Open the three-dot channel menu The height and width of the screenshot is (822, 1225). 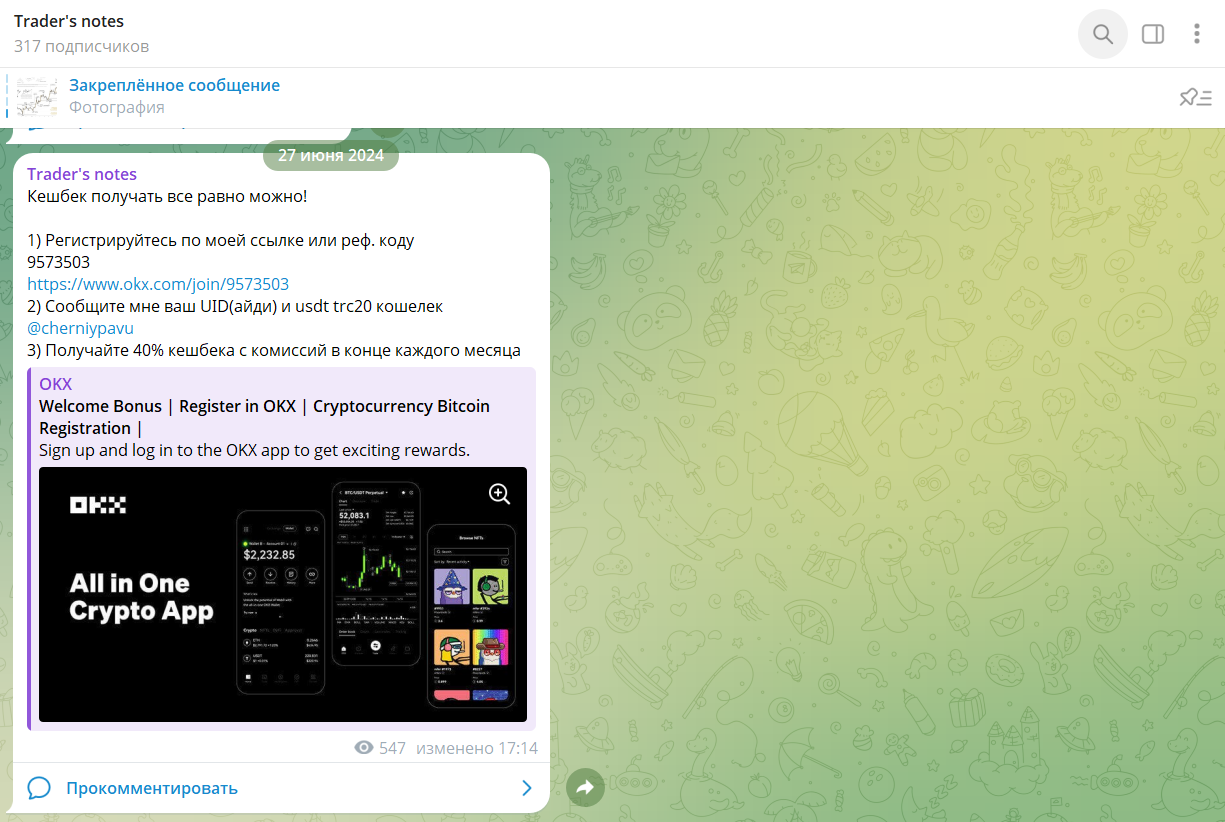click(1197, 34)
